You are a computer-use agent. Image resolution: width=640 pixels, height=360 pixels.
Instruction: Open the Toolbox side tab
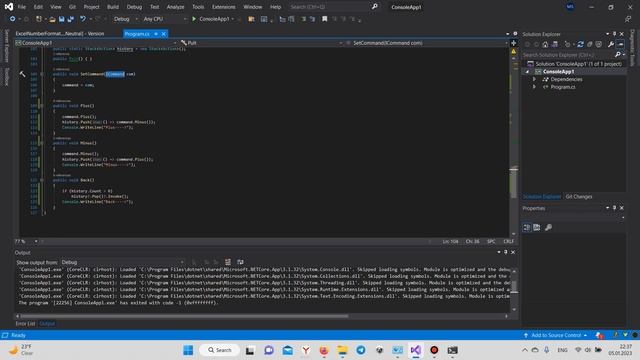click(x=7, y=77)
